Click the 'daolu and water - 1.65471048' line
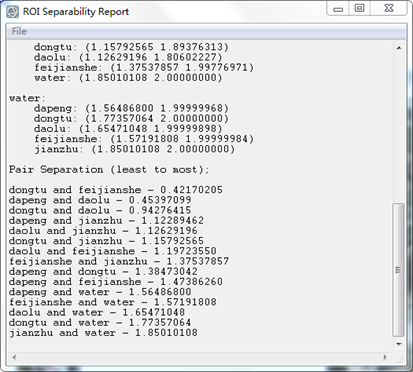Viewport: 413px width, 372px height. tap(97, 312)
